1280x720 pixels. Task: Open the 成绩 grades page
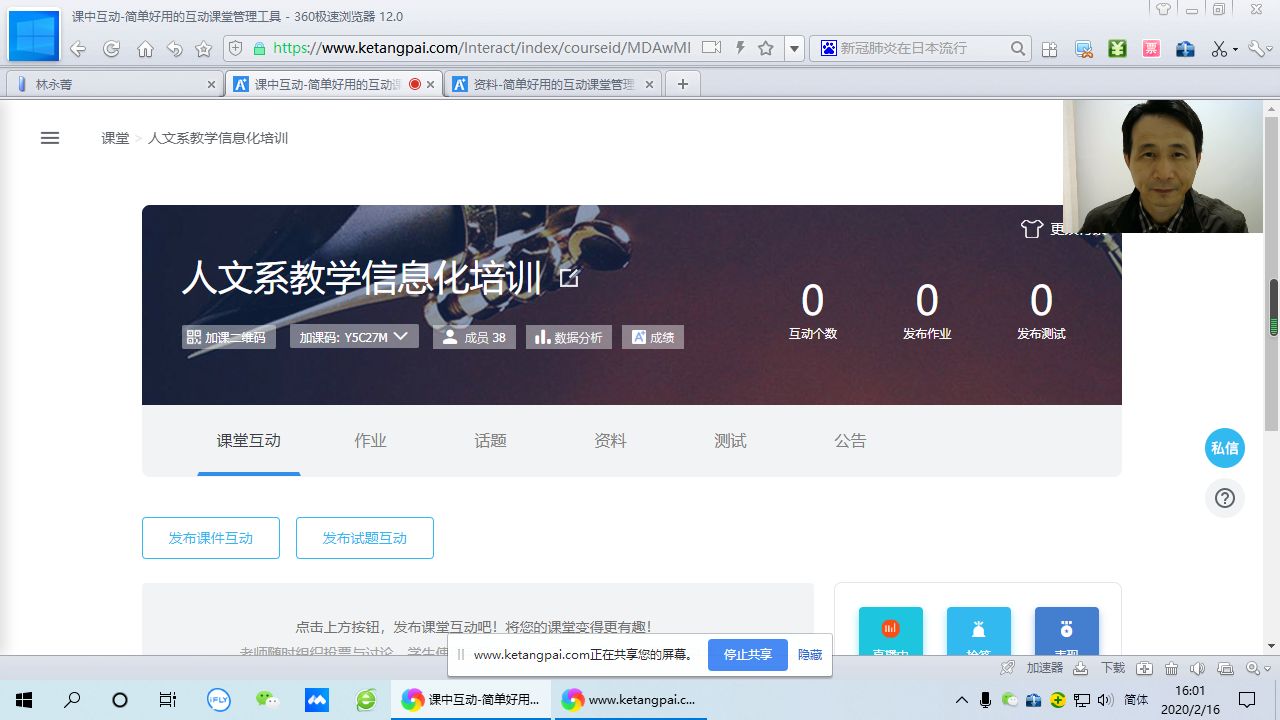pyautogui.click(x=653, y=337)
